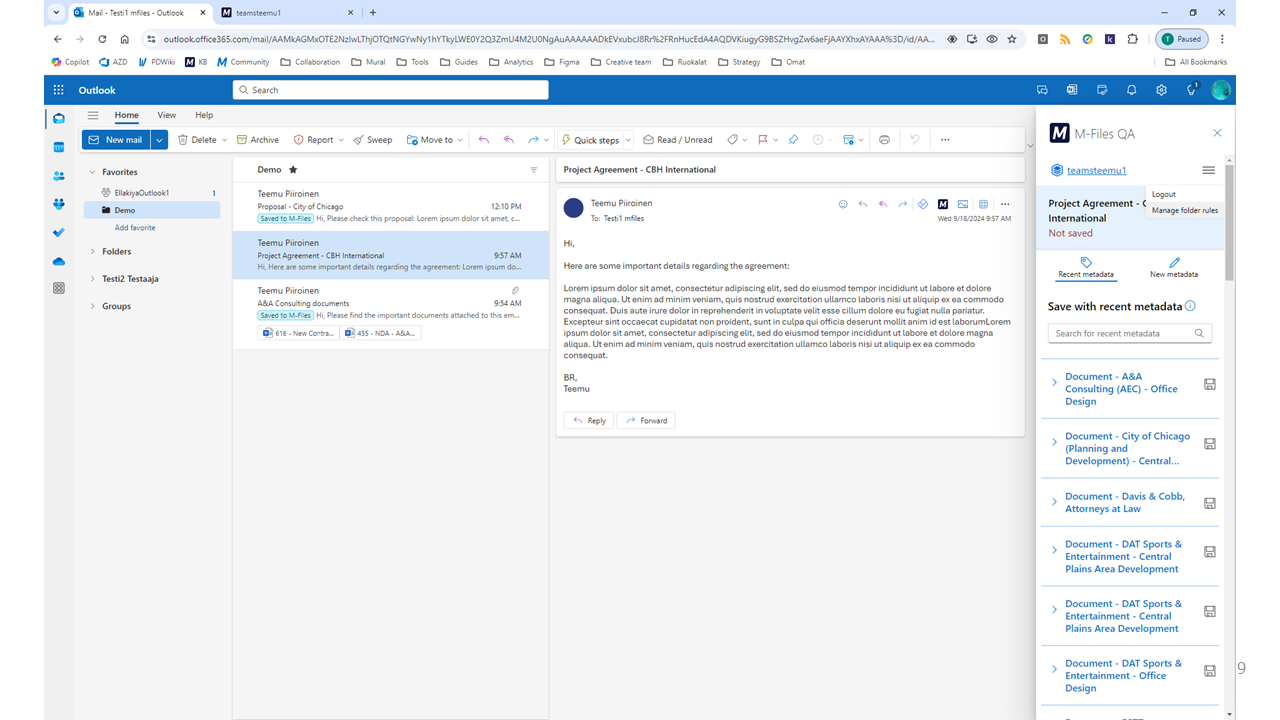The image size is (1280, 720).
Task: Open the Delete dropdown arrow
Action: [x=224, y=140]
